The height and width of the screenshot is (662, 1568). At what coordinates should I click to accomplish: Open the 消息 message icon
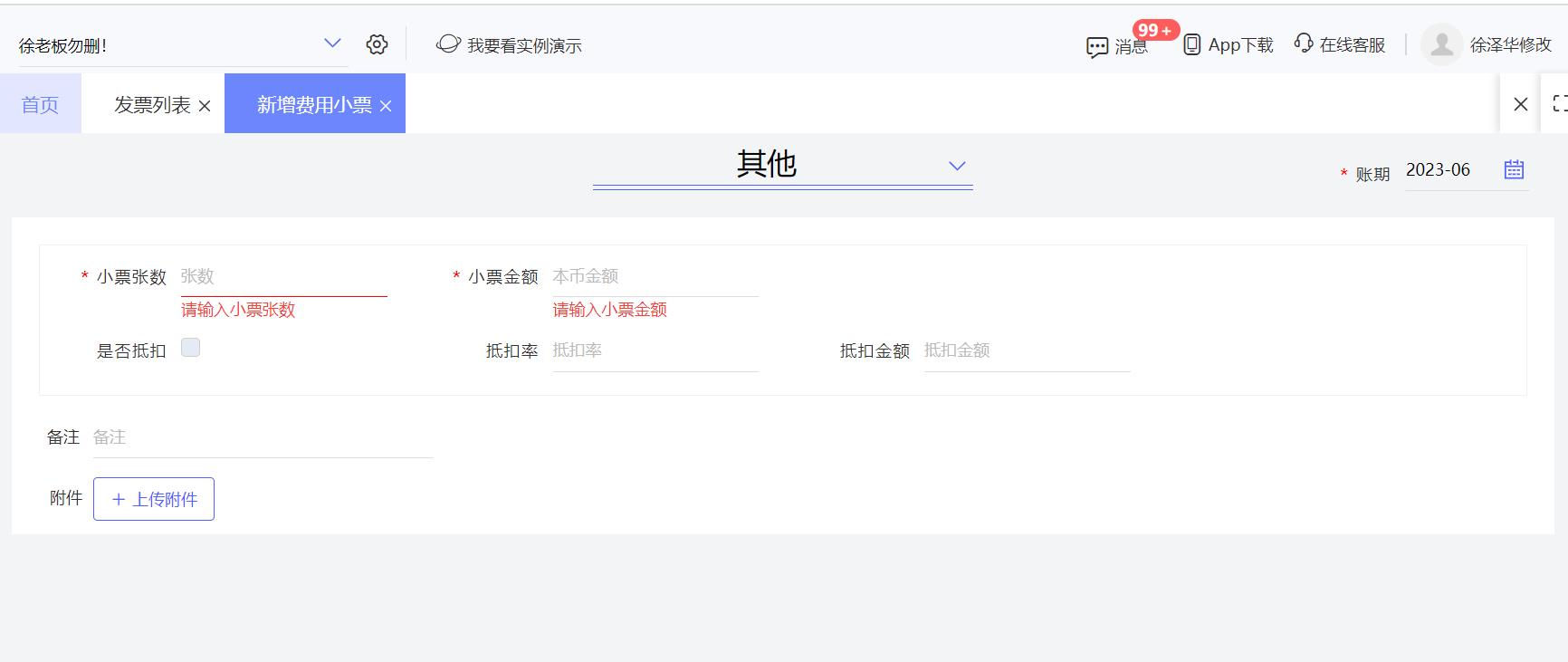coord(1097,47)
